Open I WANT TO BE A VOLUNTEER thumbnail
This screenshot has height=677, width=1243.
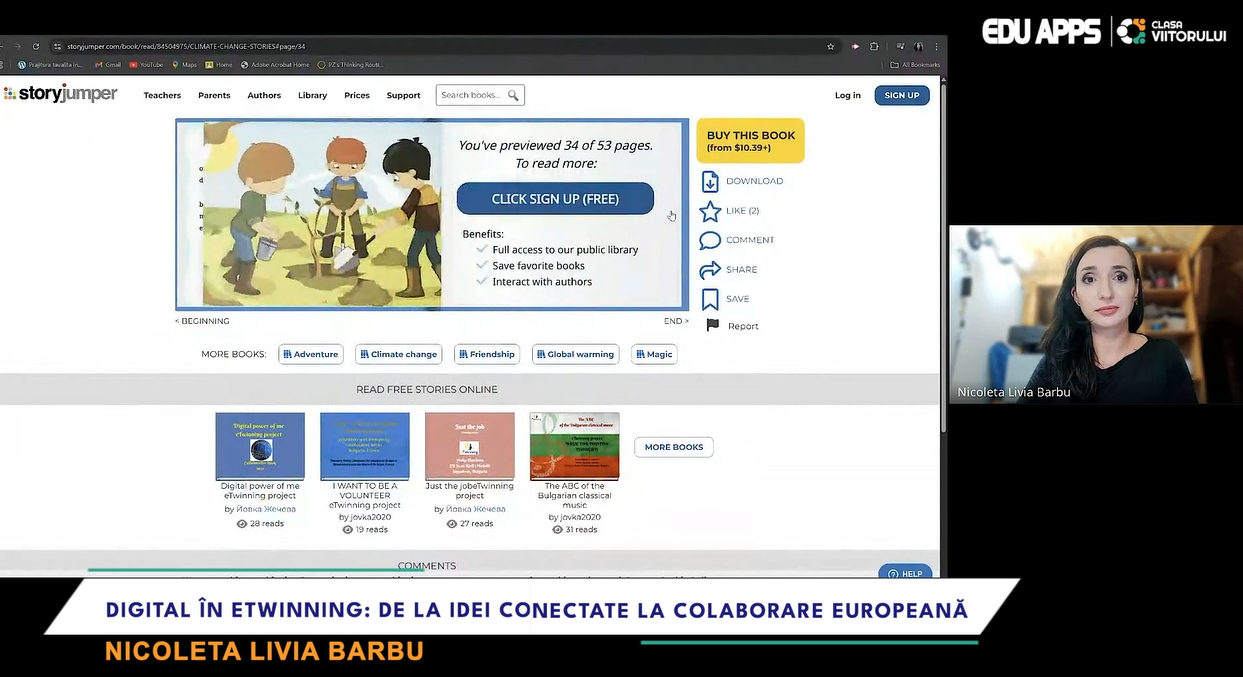(x=365, y=446)
